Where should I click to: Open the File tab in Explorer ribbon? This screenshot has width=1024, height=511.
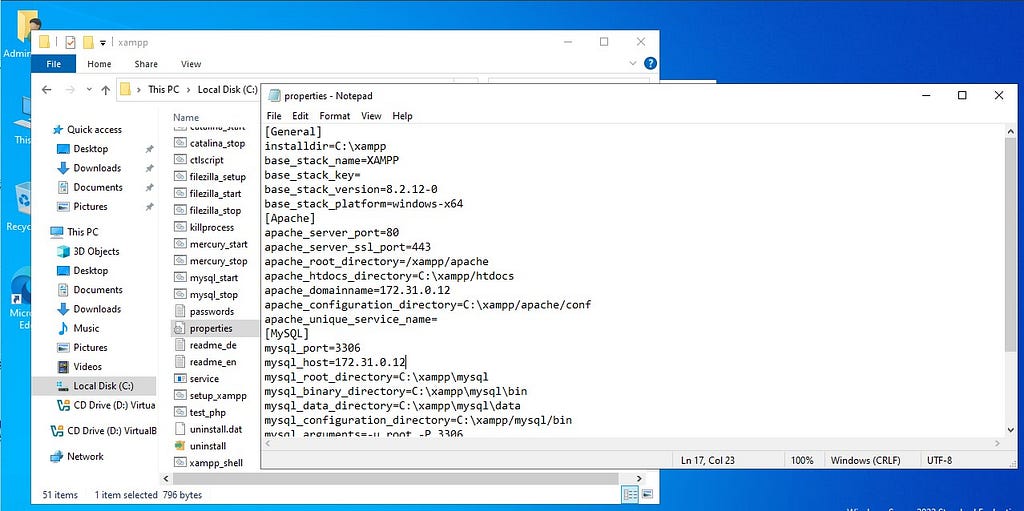point(54,64)
